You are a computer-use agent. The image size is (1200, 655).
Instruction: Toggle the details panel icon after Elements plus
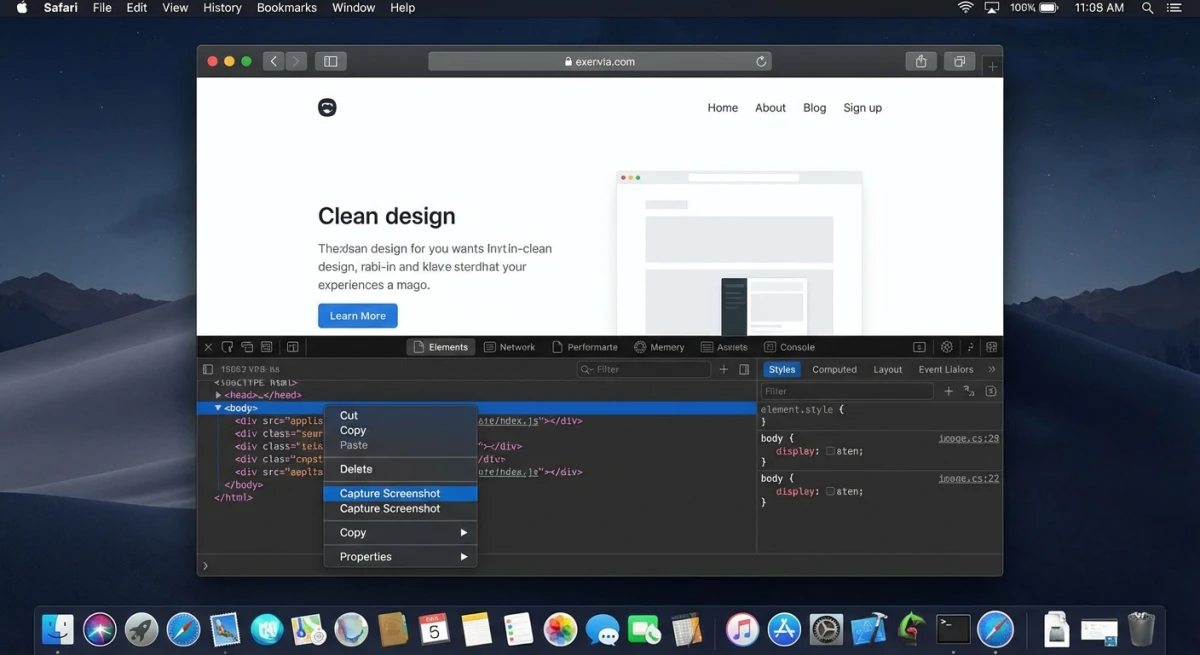744,369
